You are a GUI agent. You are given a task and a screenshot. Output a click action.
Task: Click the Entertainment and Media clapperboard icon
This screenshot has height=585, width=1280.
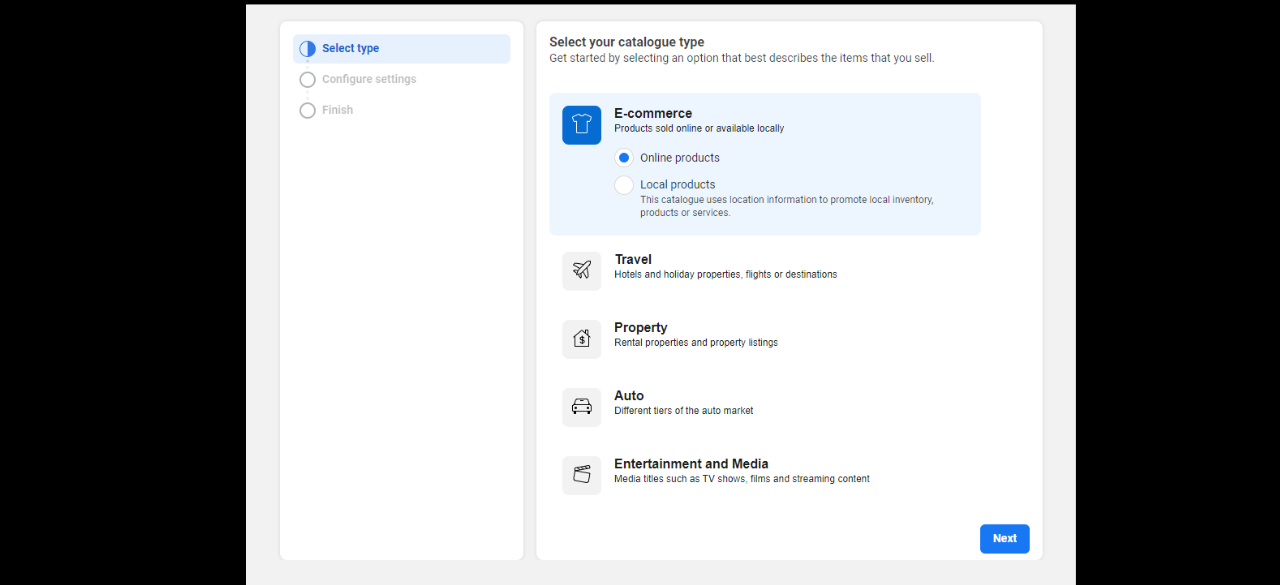581,475
